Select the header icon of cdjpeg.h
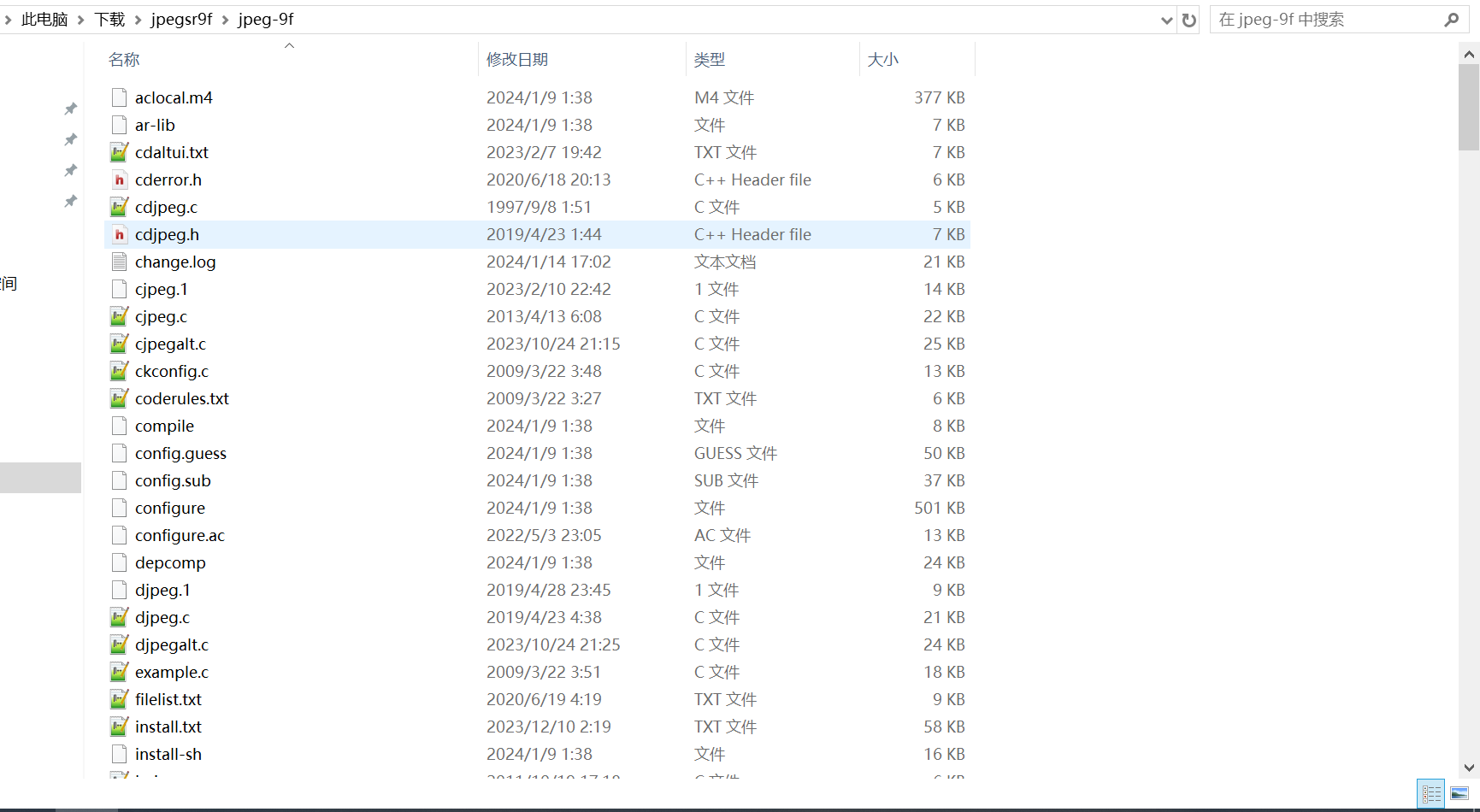 click(120, 234)
